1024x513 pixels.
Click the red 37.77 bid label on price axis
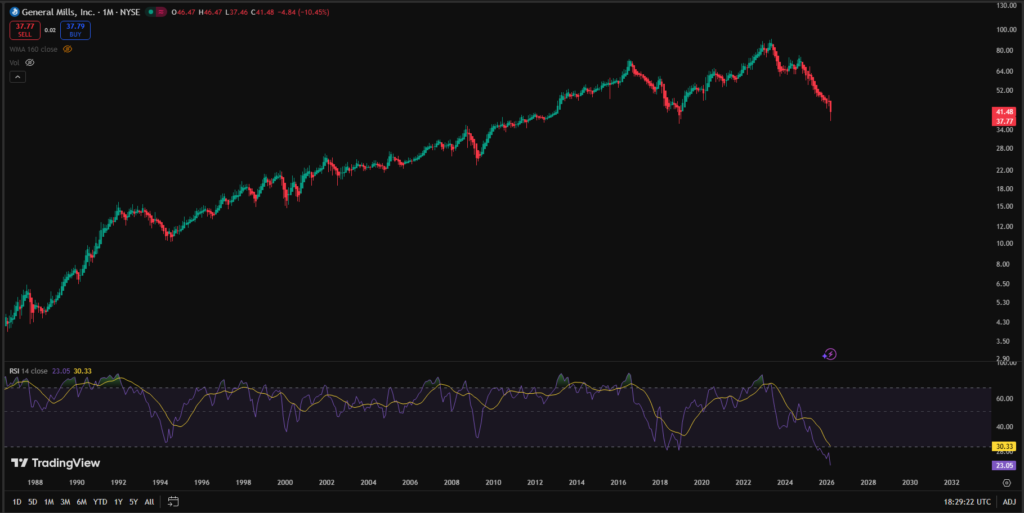[1004, 121]
